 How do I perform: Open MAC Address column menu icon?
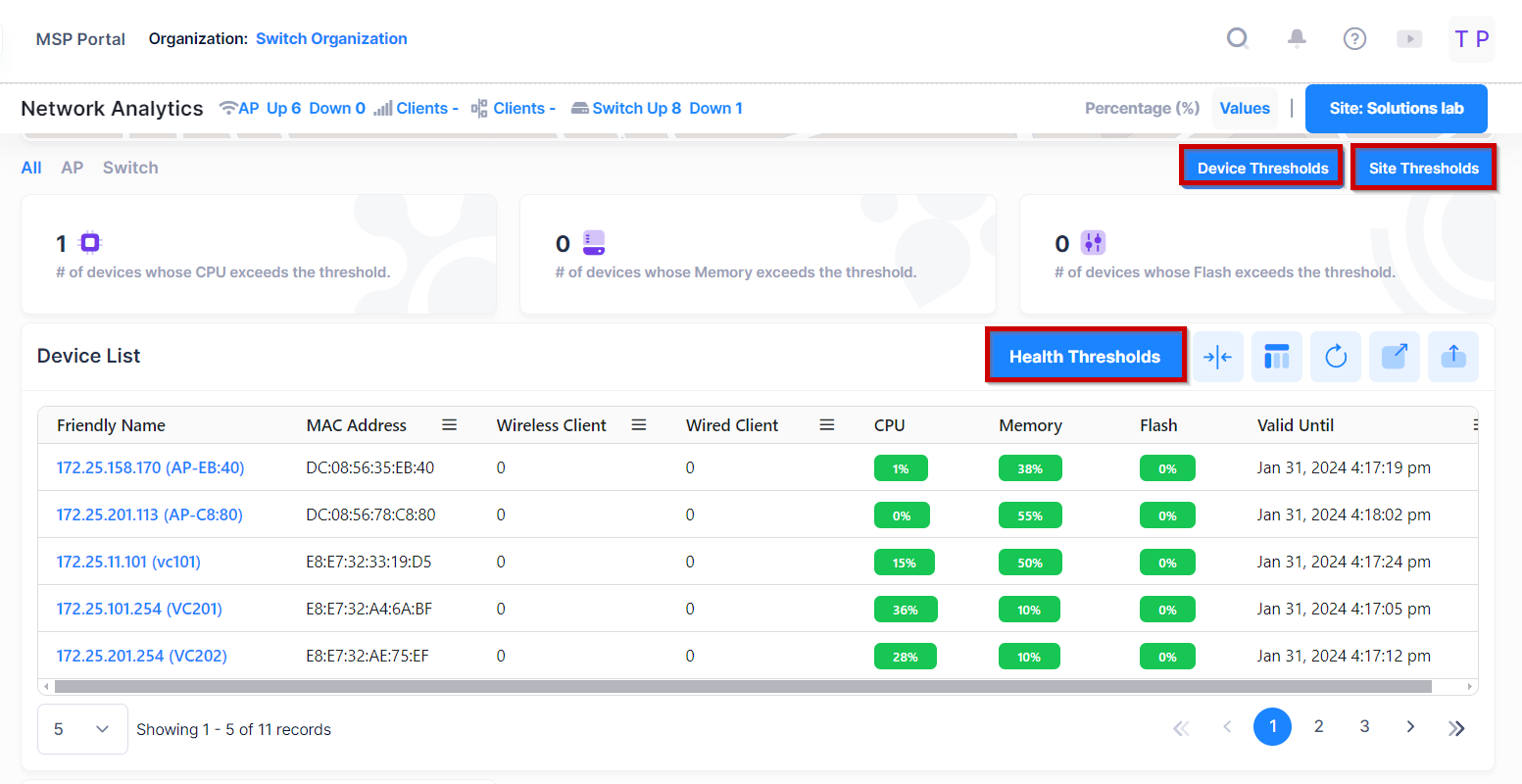pyautogui.click(x=450, y=425)
